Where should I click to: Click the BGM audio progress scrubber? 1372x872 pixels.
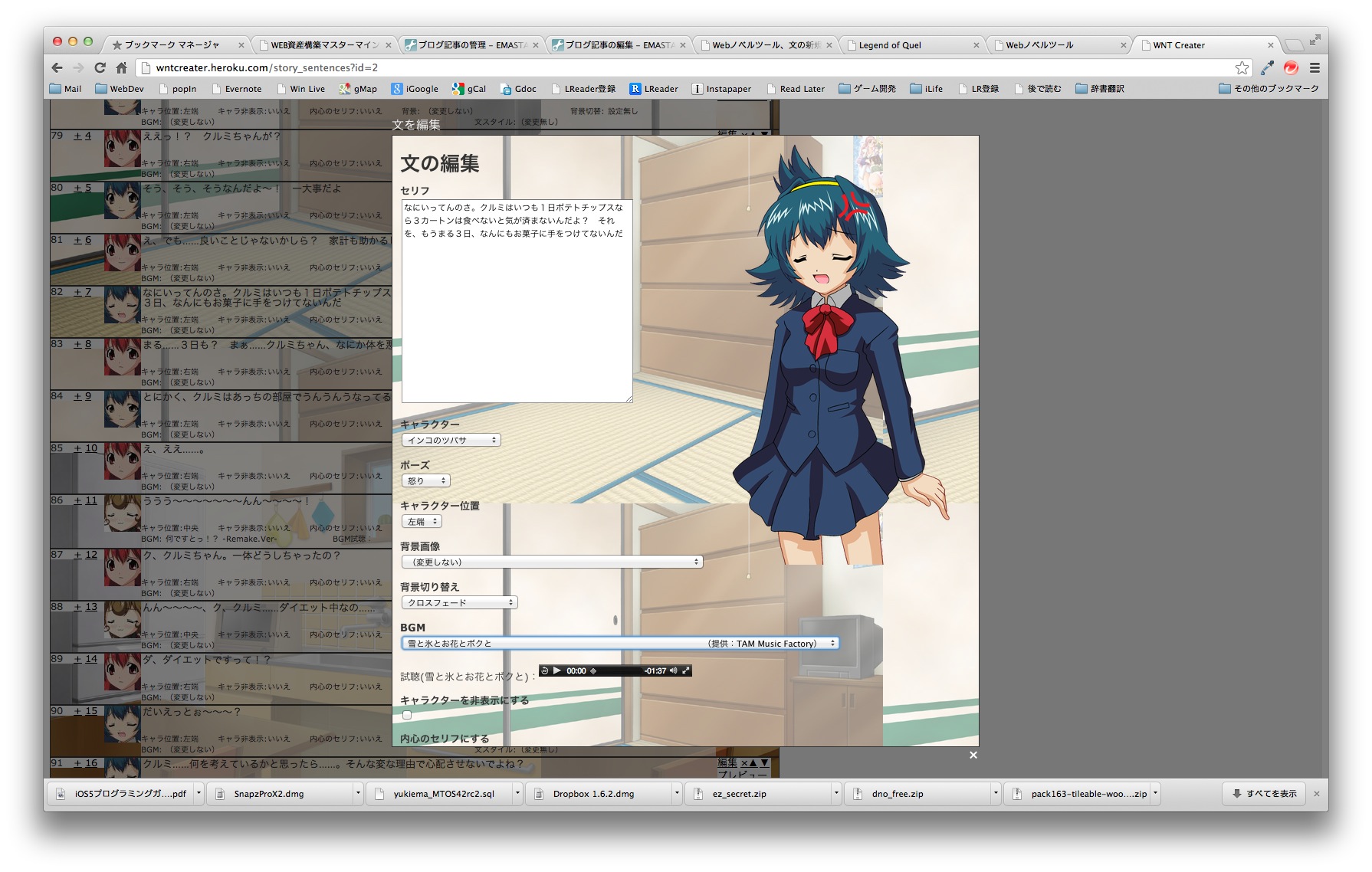point(593,670)
